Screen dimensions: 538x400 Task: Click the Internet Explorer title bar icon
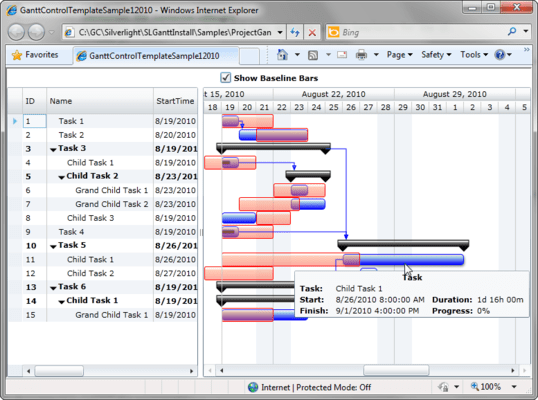[12, 10]
